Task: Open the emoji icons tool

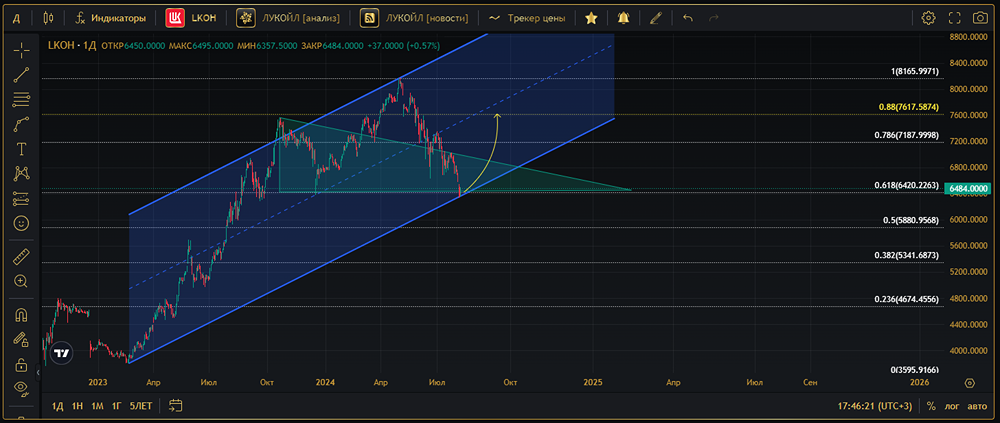Action: pyautogui.click(x=21, y=223)
